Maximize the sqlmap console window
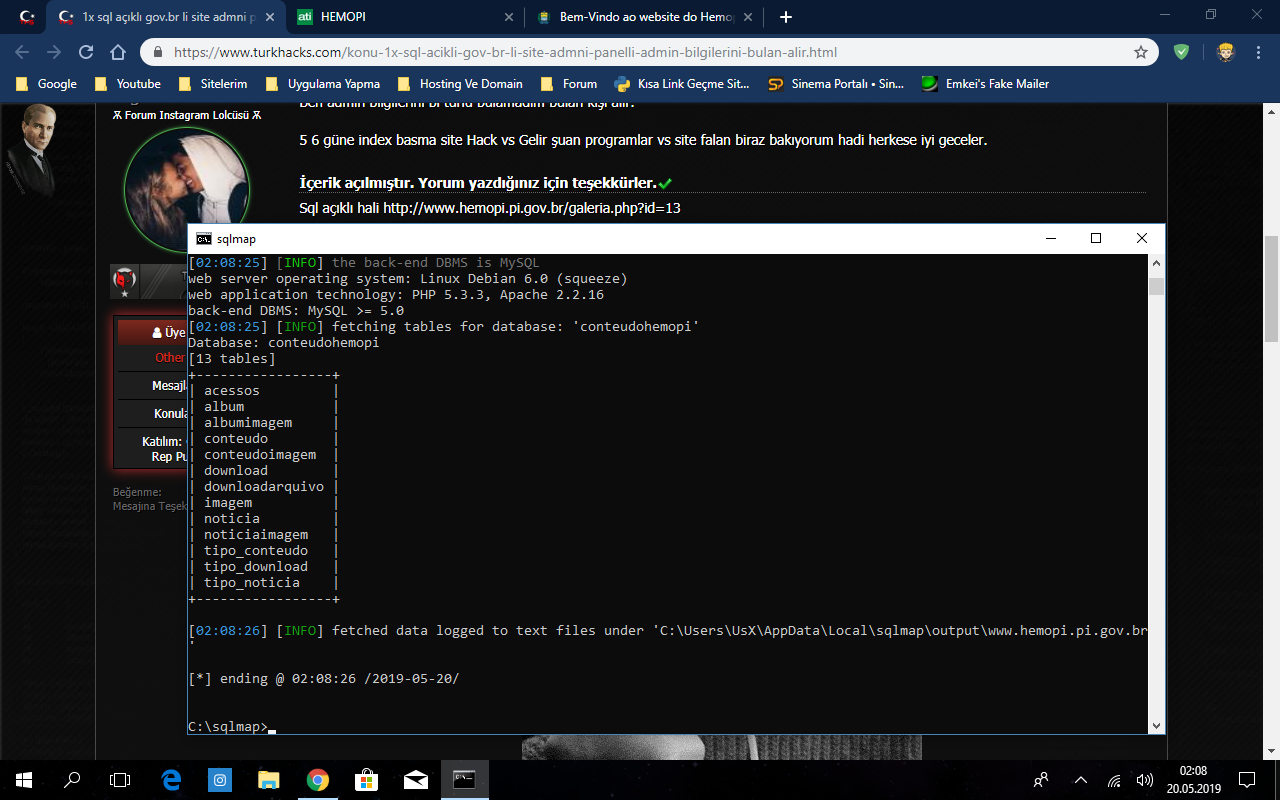Screen dimensions: 1280x800 pyautogui.click(x=1096, y=238)
